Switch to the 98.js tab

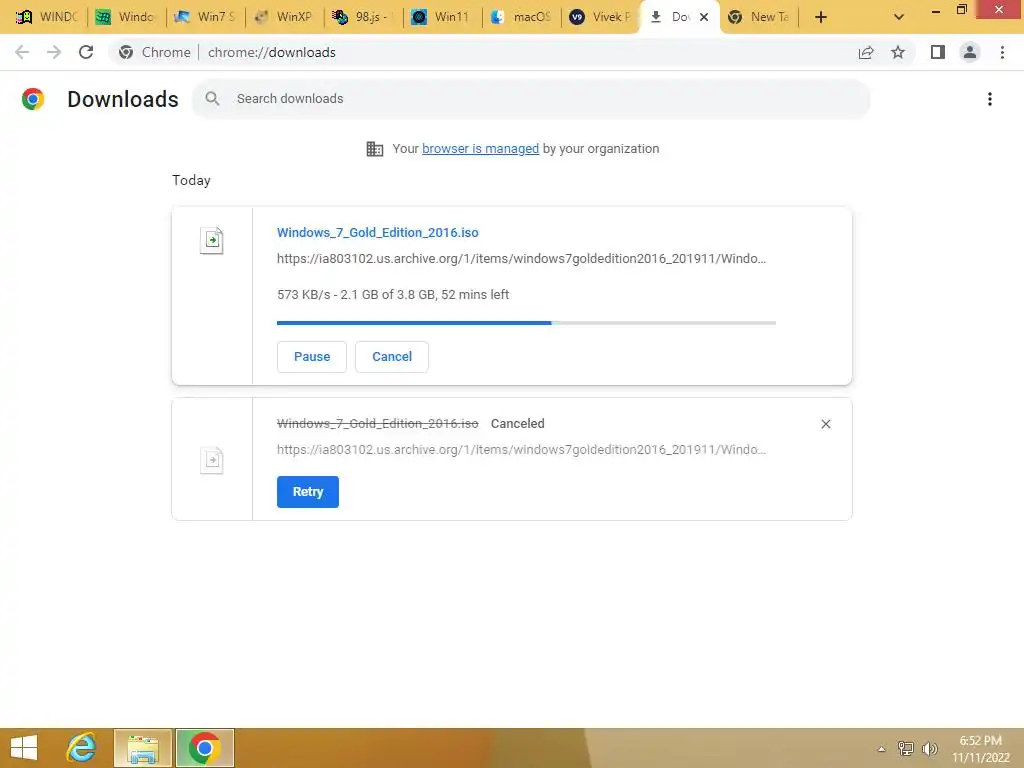[x=363, y=17]
